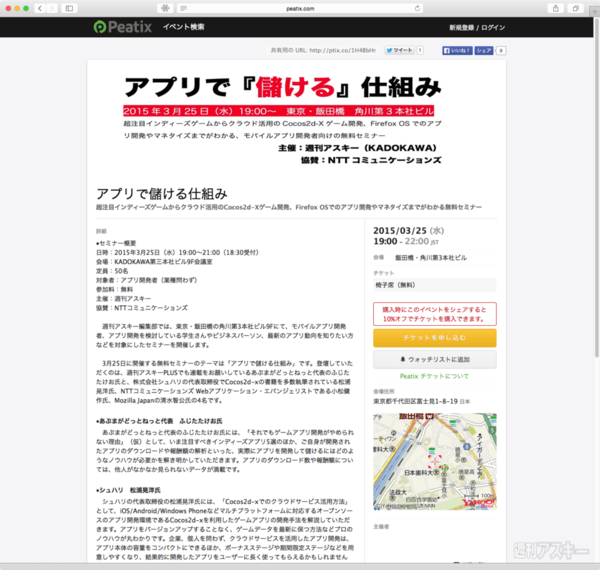Viewport: 600px width, 570px height.
Task: Click the Facebook シェア button
Action: (x=484, y=50)
